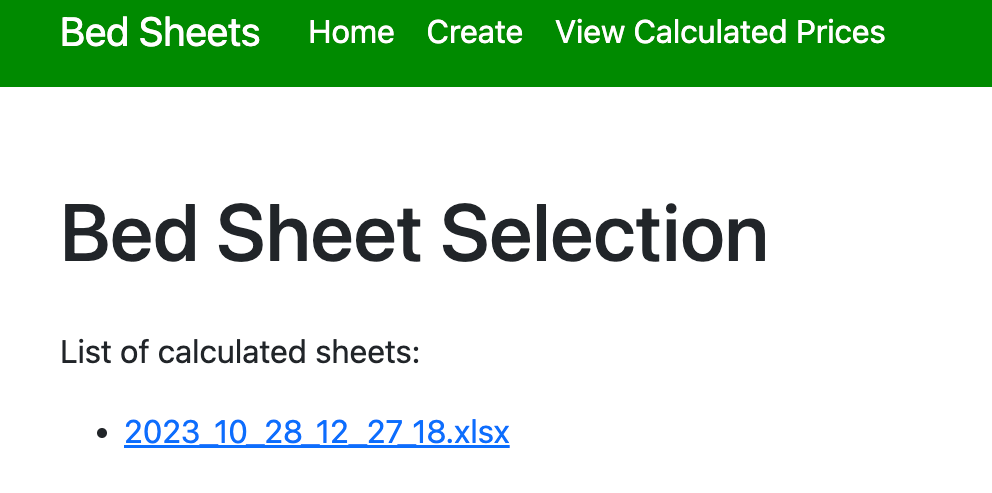
Task: Select the 'Create' navbar item
Action: [x=474, y=32]
